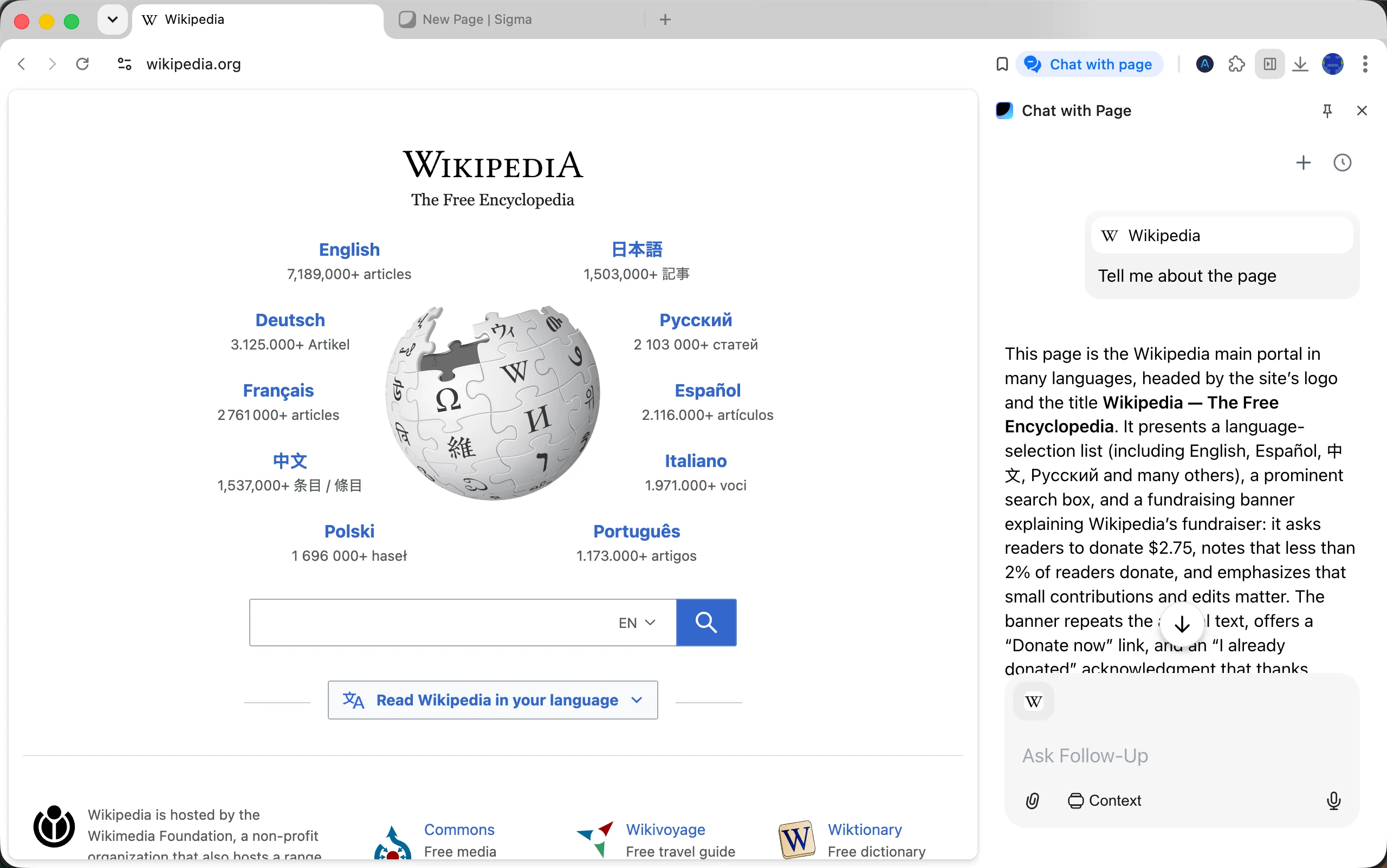Toggle the Chat with page button
The width and height of the screenshot is (1387, 868).
[1090, 64]
